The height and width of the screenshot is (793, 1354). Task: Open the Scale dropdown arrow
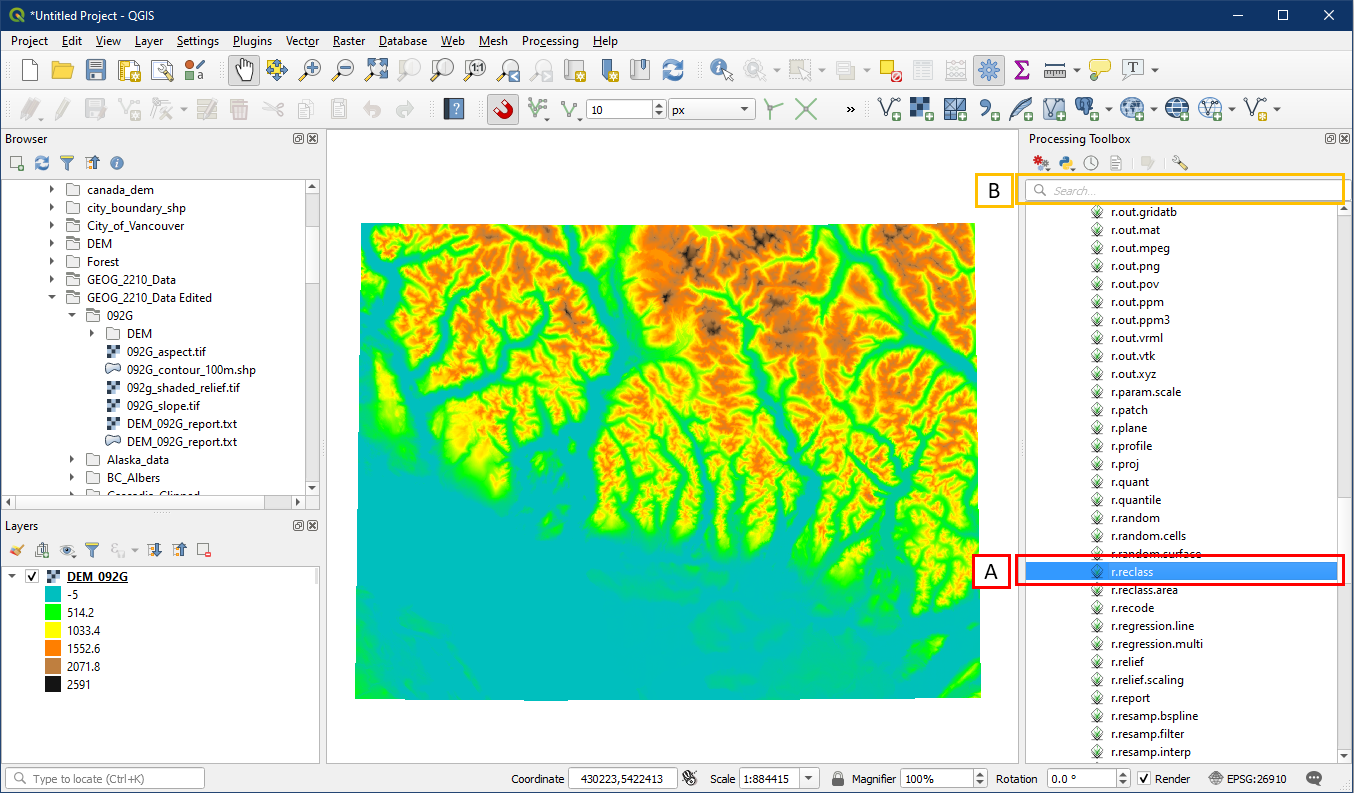[809, 779]
